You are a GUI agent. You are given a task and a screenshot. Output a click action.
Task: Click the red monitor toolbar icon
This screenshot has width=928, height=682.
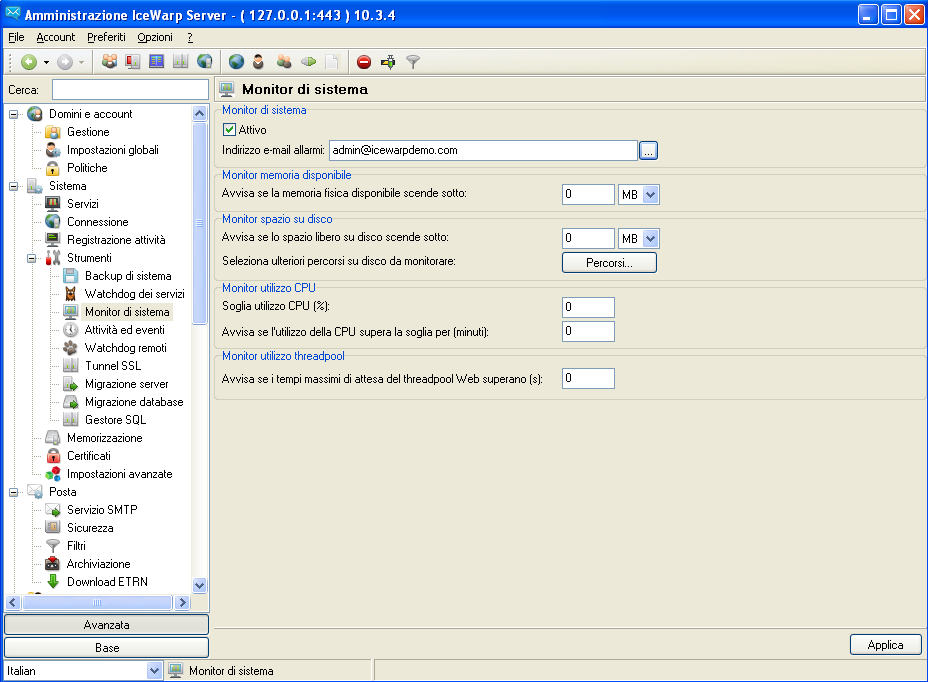(x=133, y=62)
